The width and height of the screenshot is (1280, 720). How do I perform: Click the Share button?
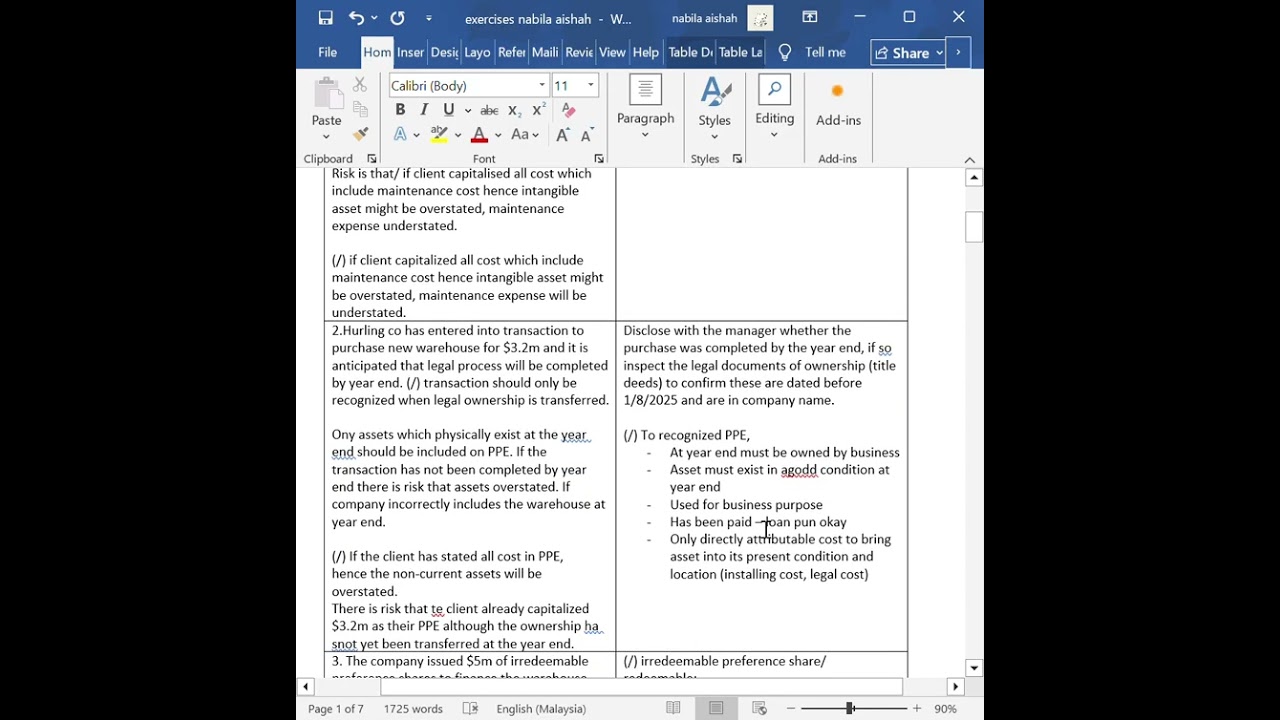(908, 53)
